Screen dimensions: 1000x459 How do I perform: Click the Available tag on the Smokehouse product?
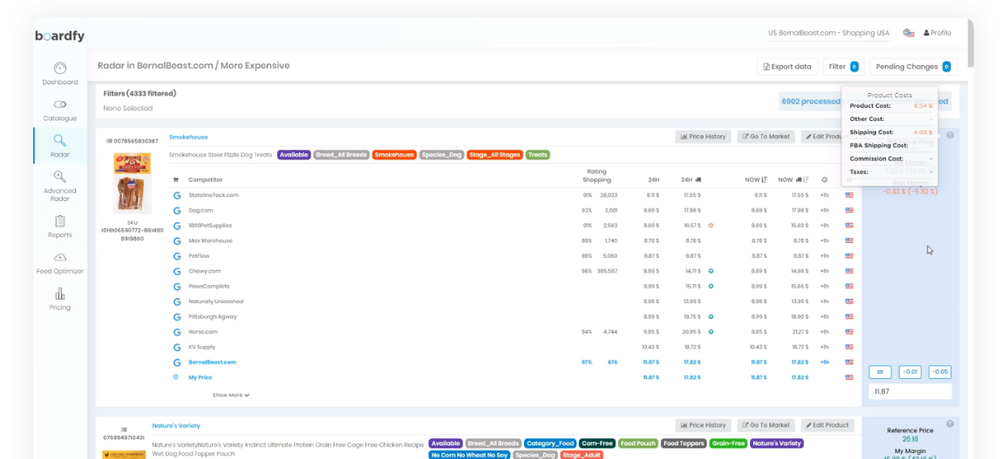coord(294,155)
